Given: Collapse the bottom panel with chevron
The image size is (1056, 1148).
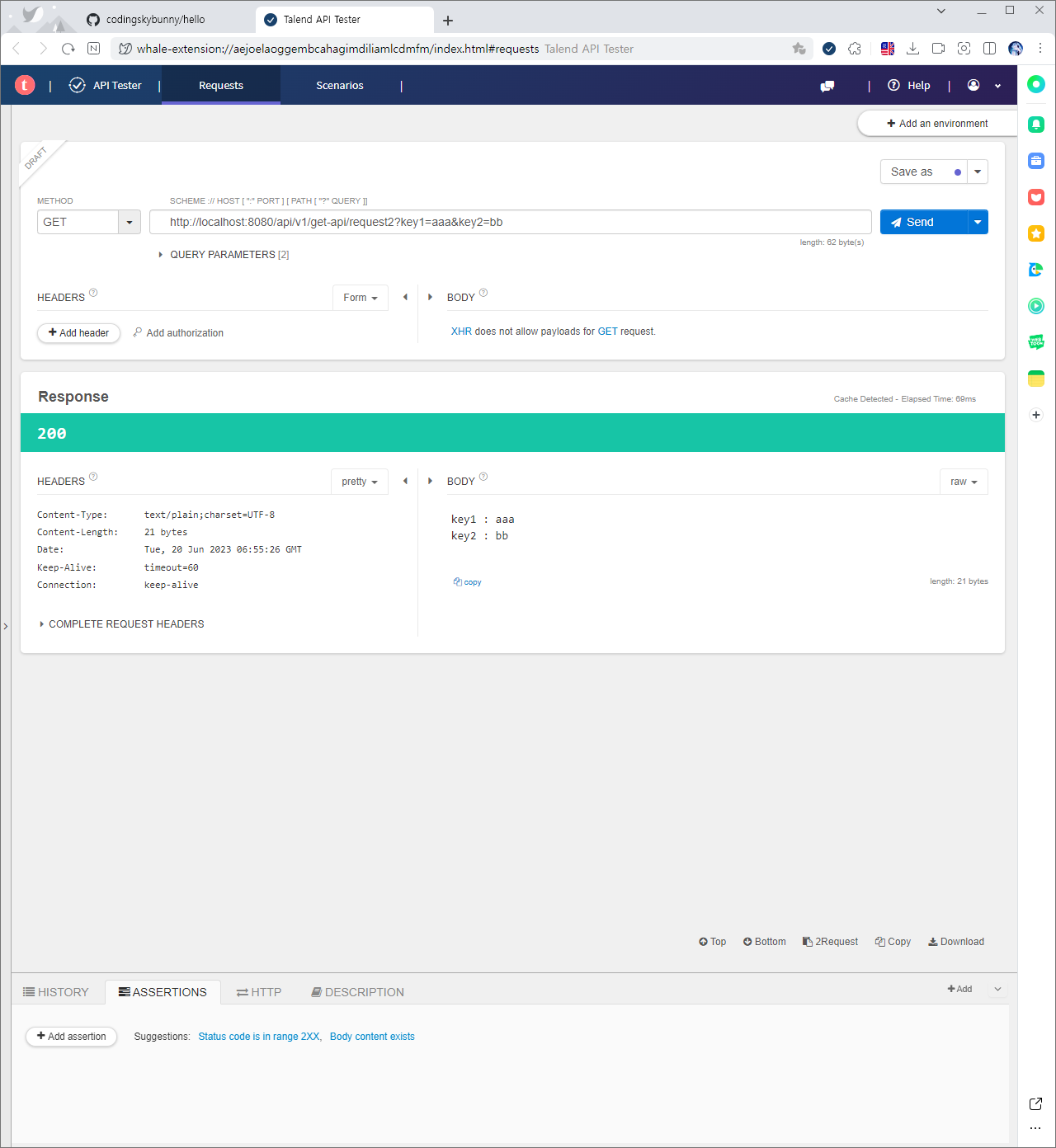Looking at the screenshot, I should coord(997,989).
